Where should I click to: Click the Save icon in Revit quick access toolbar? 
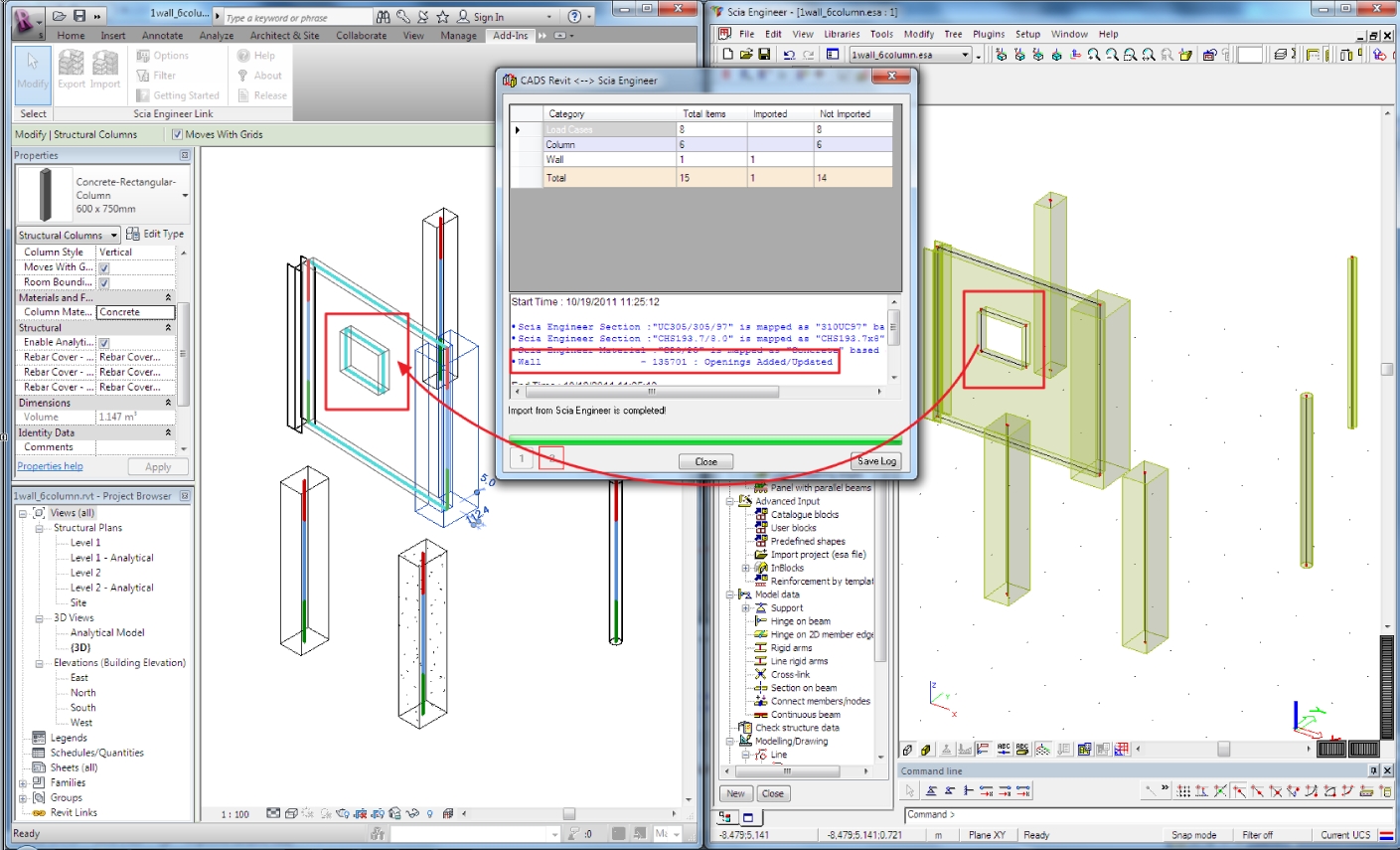(79, 16)
